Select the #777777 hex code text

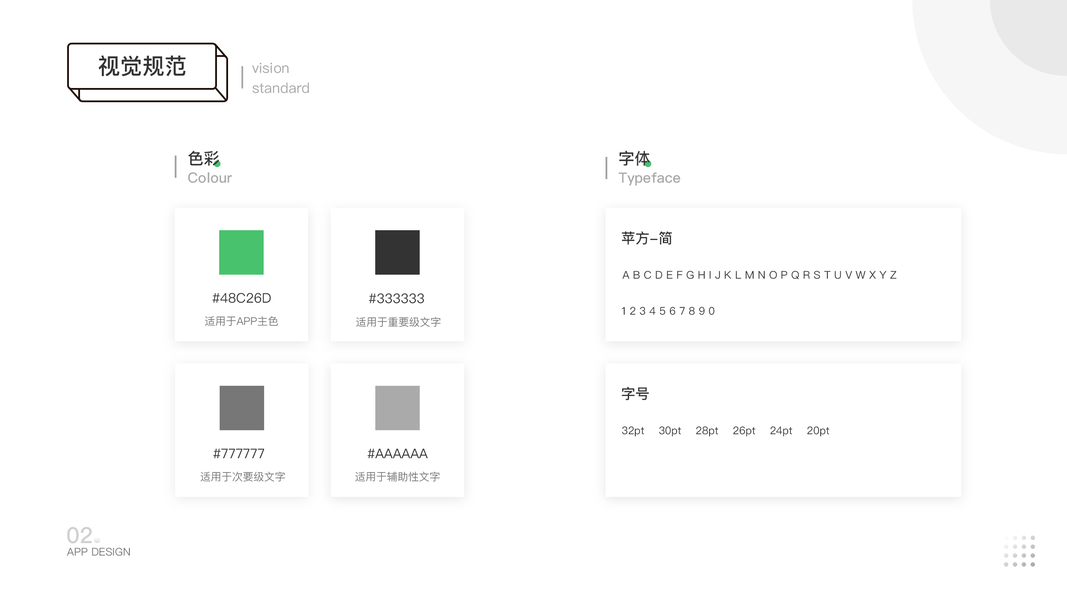(x=239, y=454)
